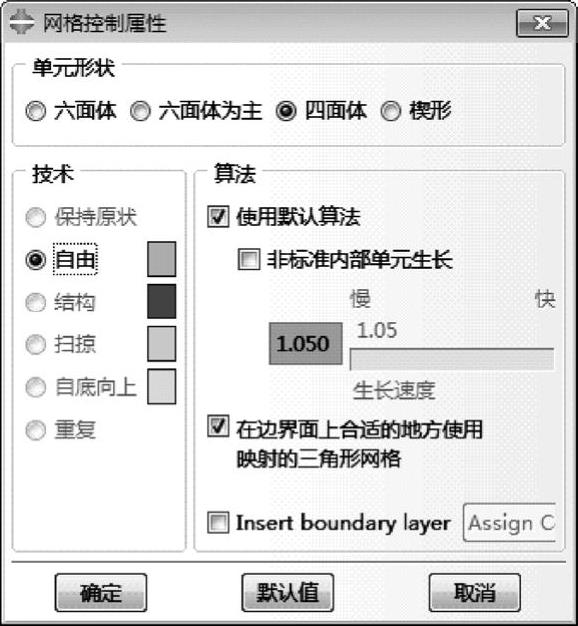
Task: Click the color swatch beside 扫掠
Action: pyautogui.click(x=161, y=344)
